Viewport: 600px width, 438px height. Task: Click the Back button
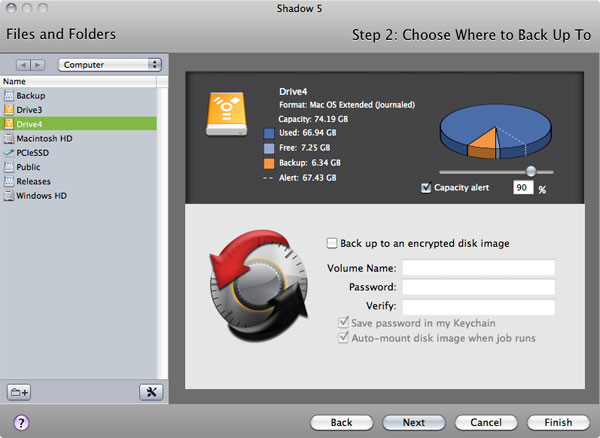tap(341, 422)
